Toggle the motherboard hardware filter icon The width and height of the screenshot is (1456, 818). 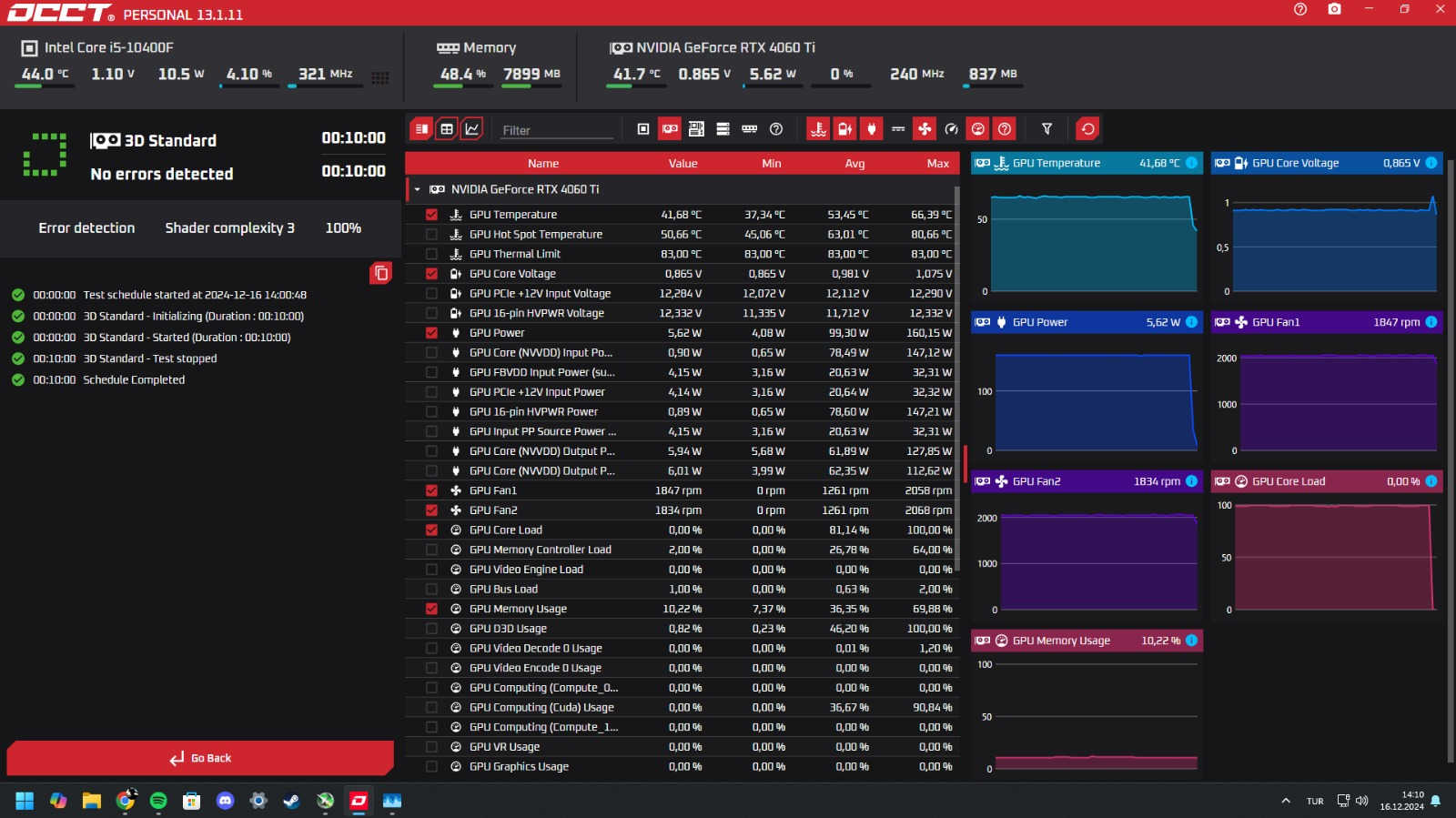pyautogui.click(x=696, y=129)
